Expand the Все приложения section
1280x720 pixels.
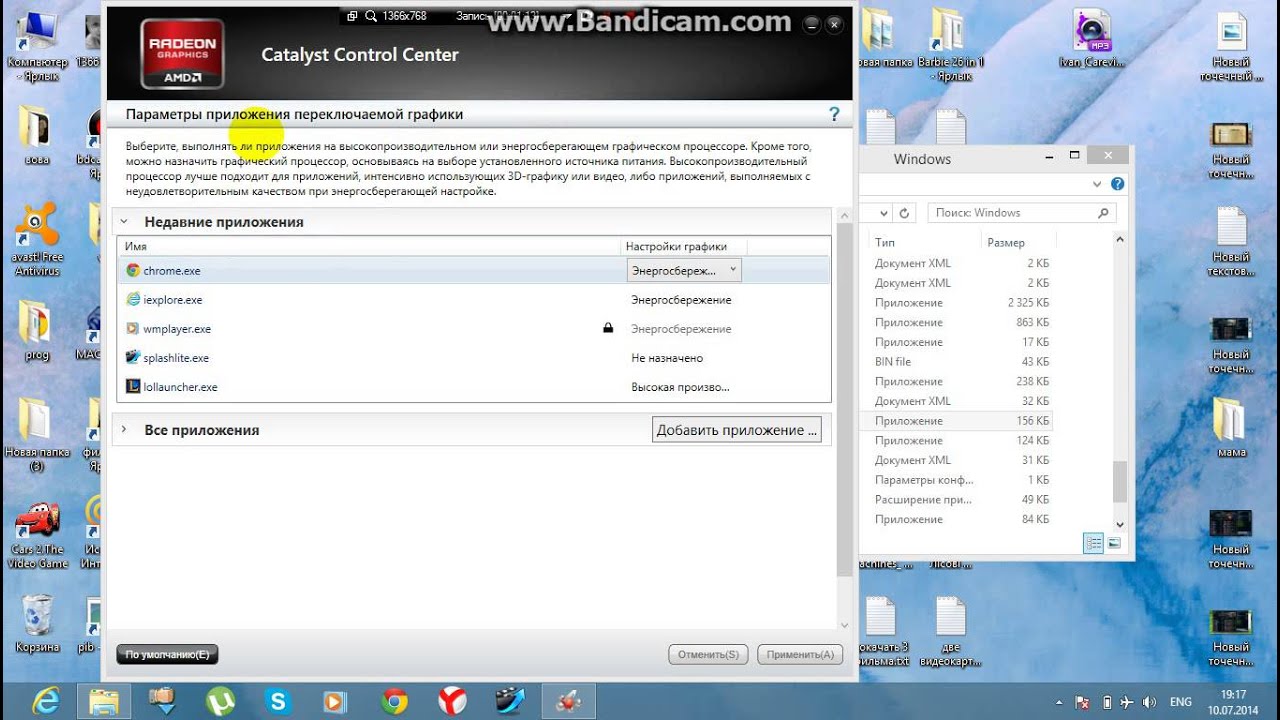point(124,429)
